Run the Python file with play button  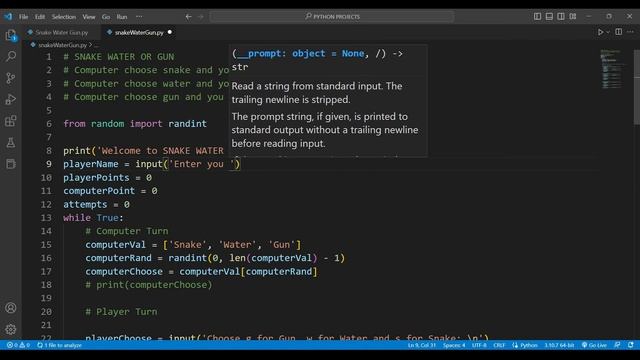(x=600, y=32)
